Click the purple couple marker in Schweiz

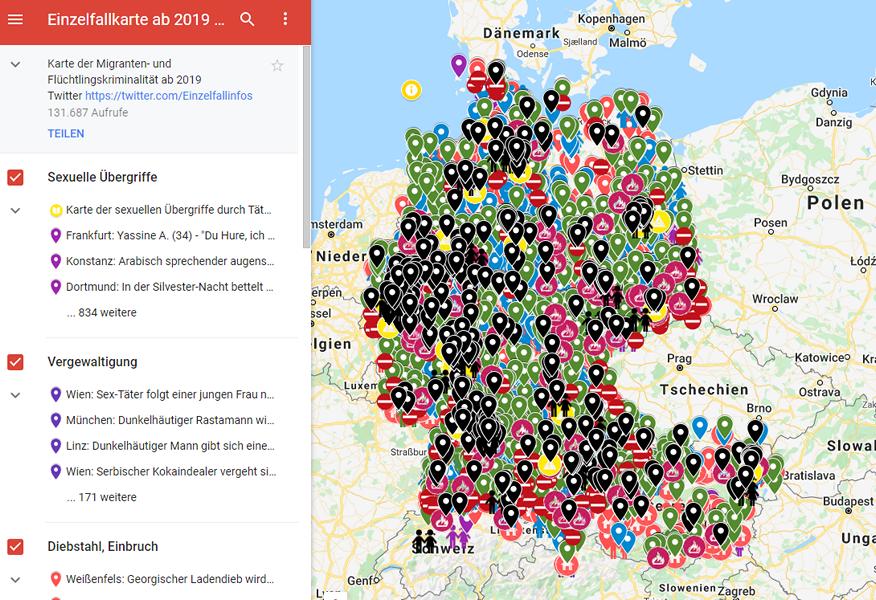(458, 536)
